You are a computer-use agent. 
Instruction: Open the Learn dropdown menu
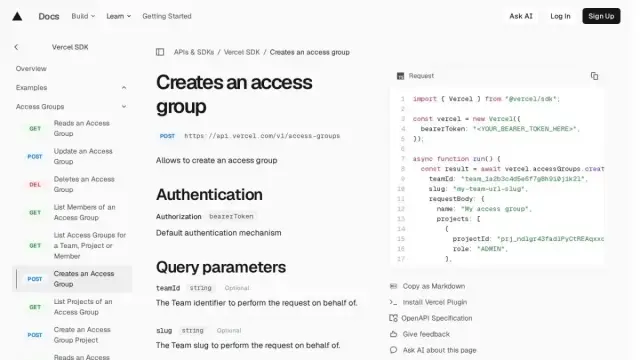119,16
